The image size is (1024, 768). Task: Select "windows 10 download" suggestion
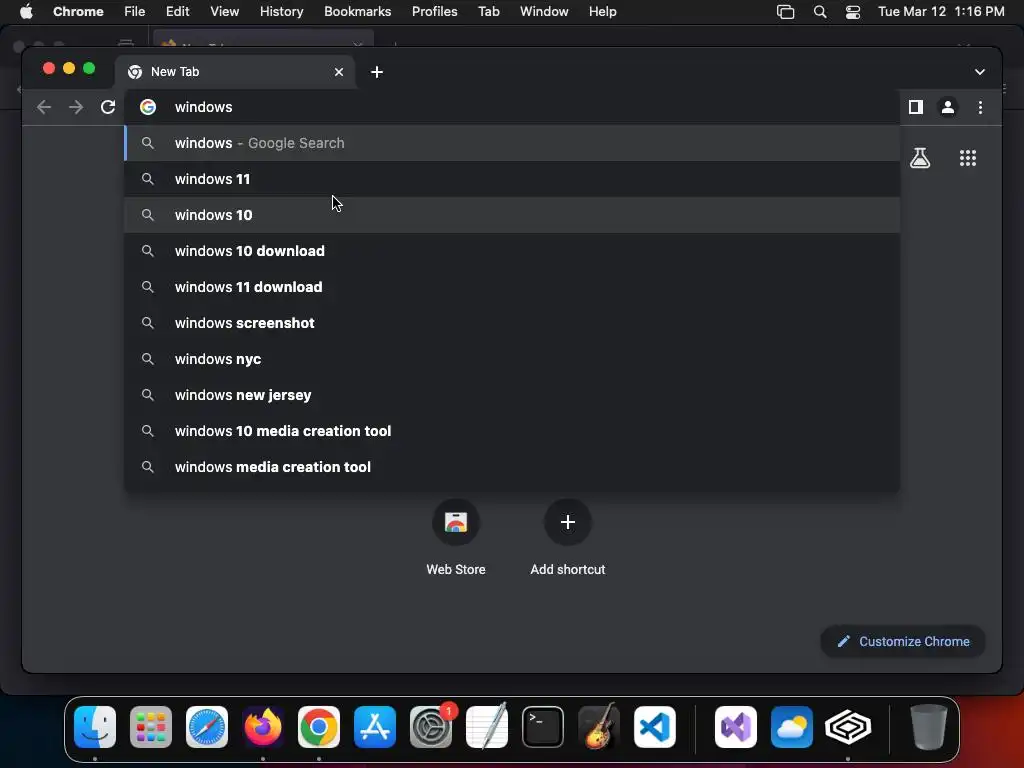click(512, 251)
